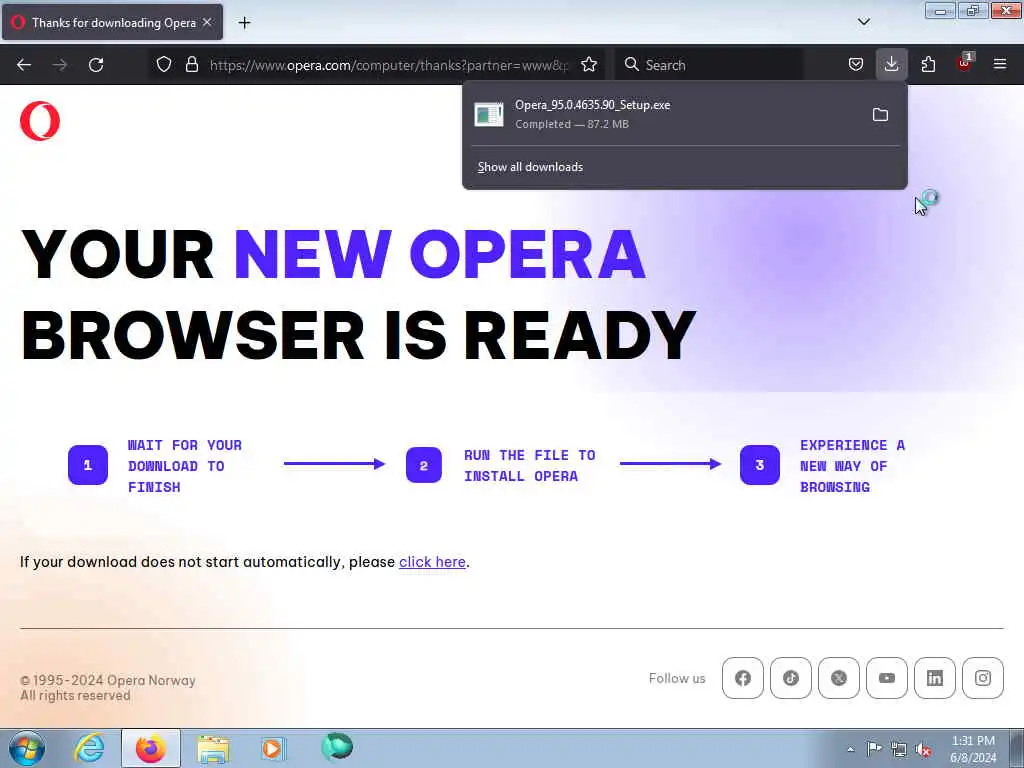Click the download file type icon
This screenshot has width=1024, height=768.
488,114
